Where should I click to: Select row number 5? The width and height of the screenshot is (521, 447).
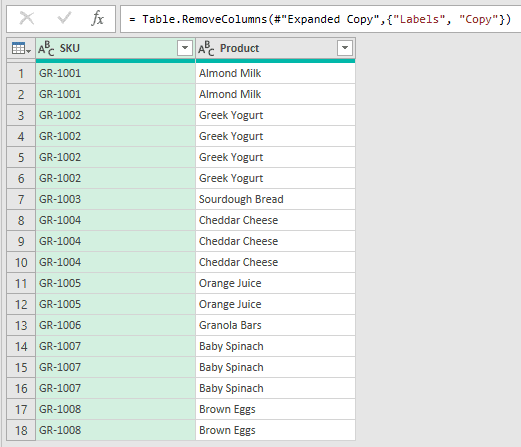(21, 157)
